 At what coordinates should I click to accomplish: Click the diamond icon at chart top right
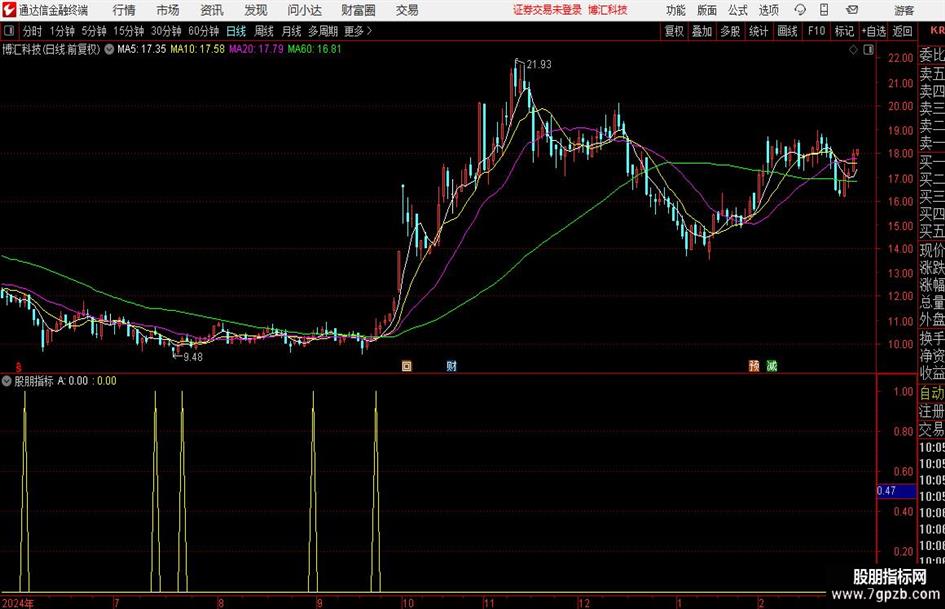(853, 50)
